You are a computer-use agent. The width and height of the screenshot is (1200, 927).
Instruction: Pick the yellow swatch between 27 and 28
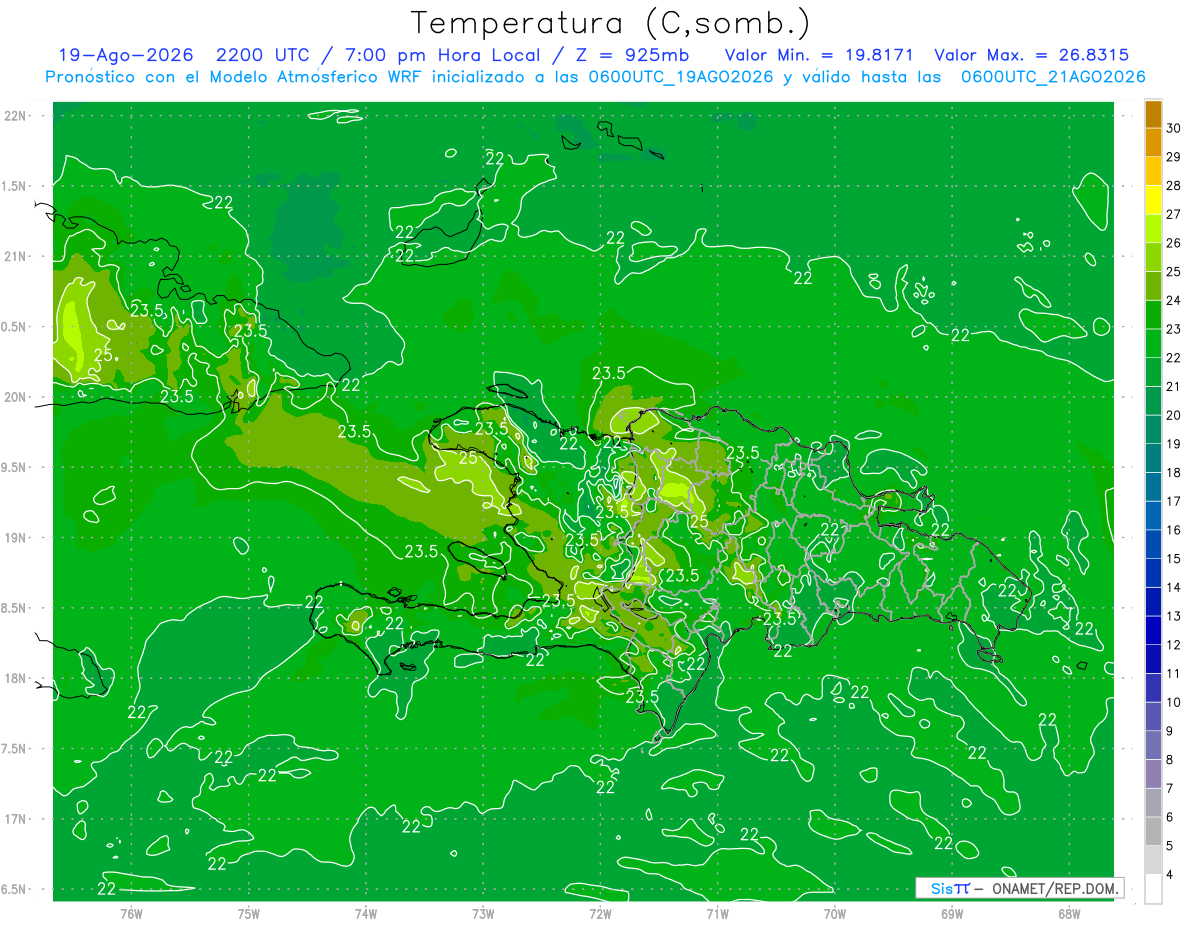(x=1153, y=200)
